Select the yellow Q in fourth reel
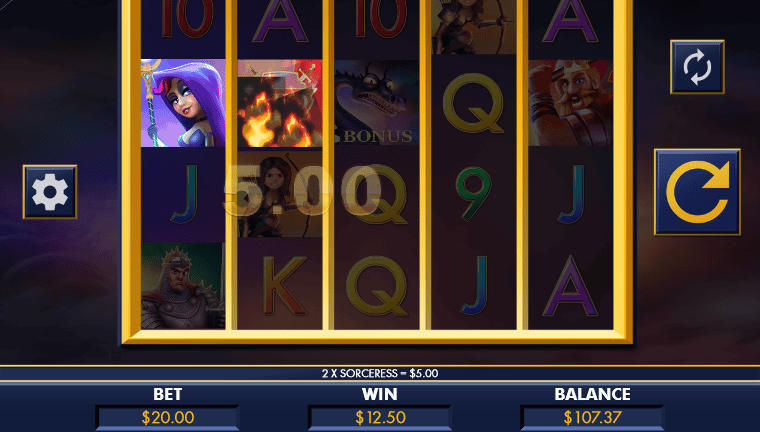This screenshot has height=432, width=760. coord(474,103)
